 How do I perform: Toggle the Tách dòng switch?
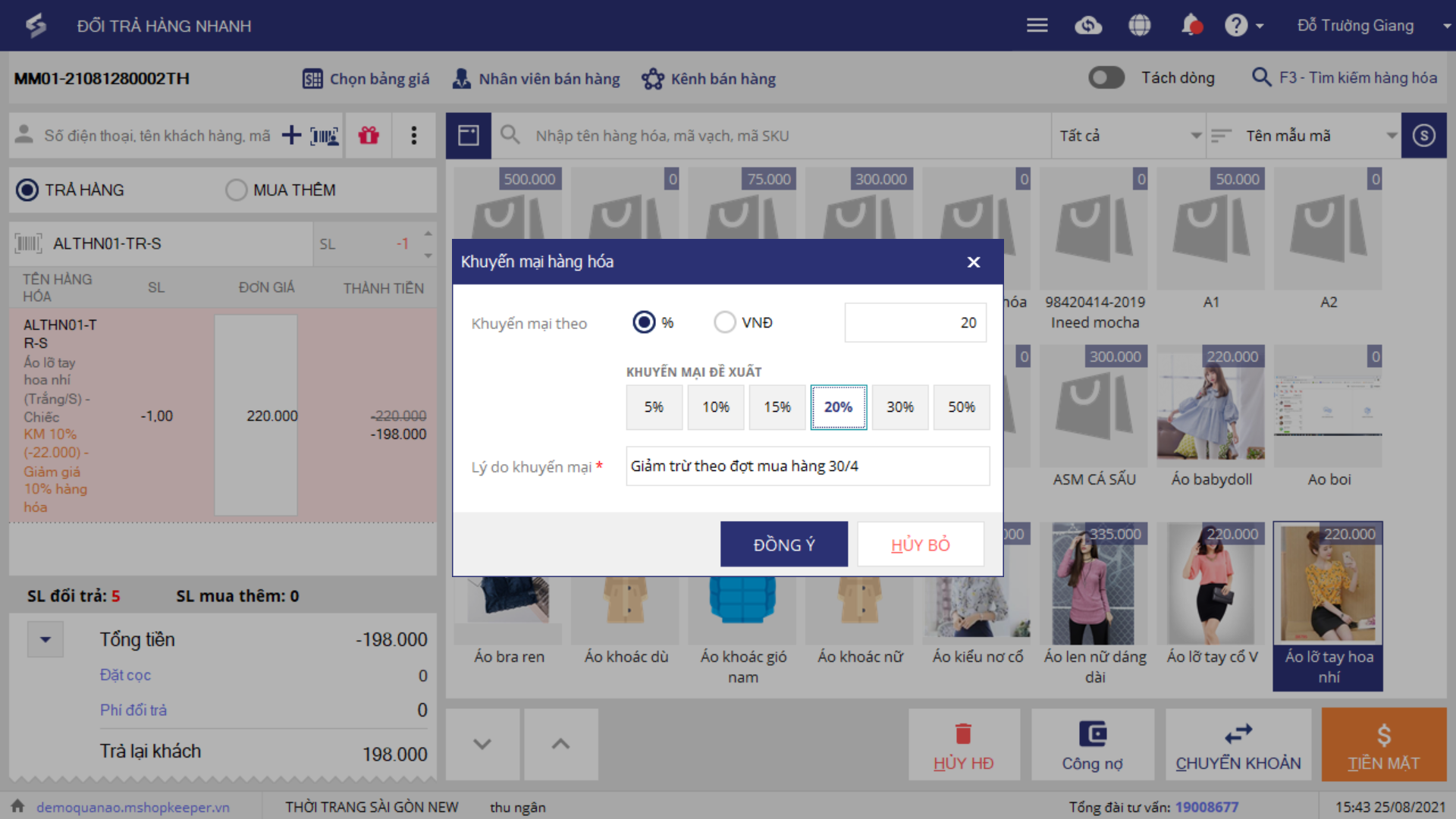pyautogui.click(x=1106, y=77)
